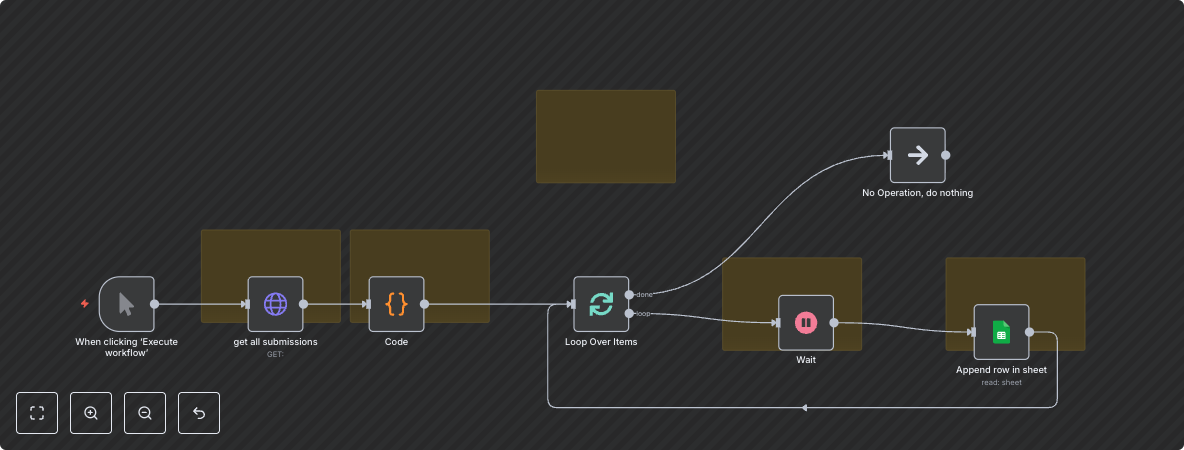The width and height of the screenshot is (1184, 450).
Task: Select the Wait node with pause icon
Action: [806, 323]
